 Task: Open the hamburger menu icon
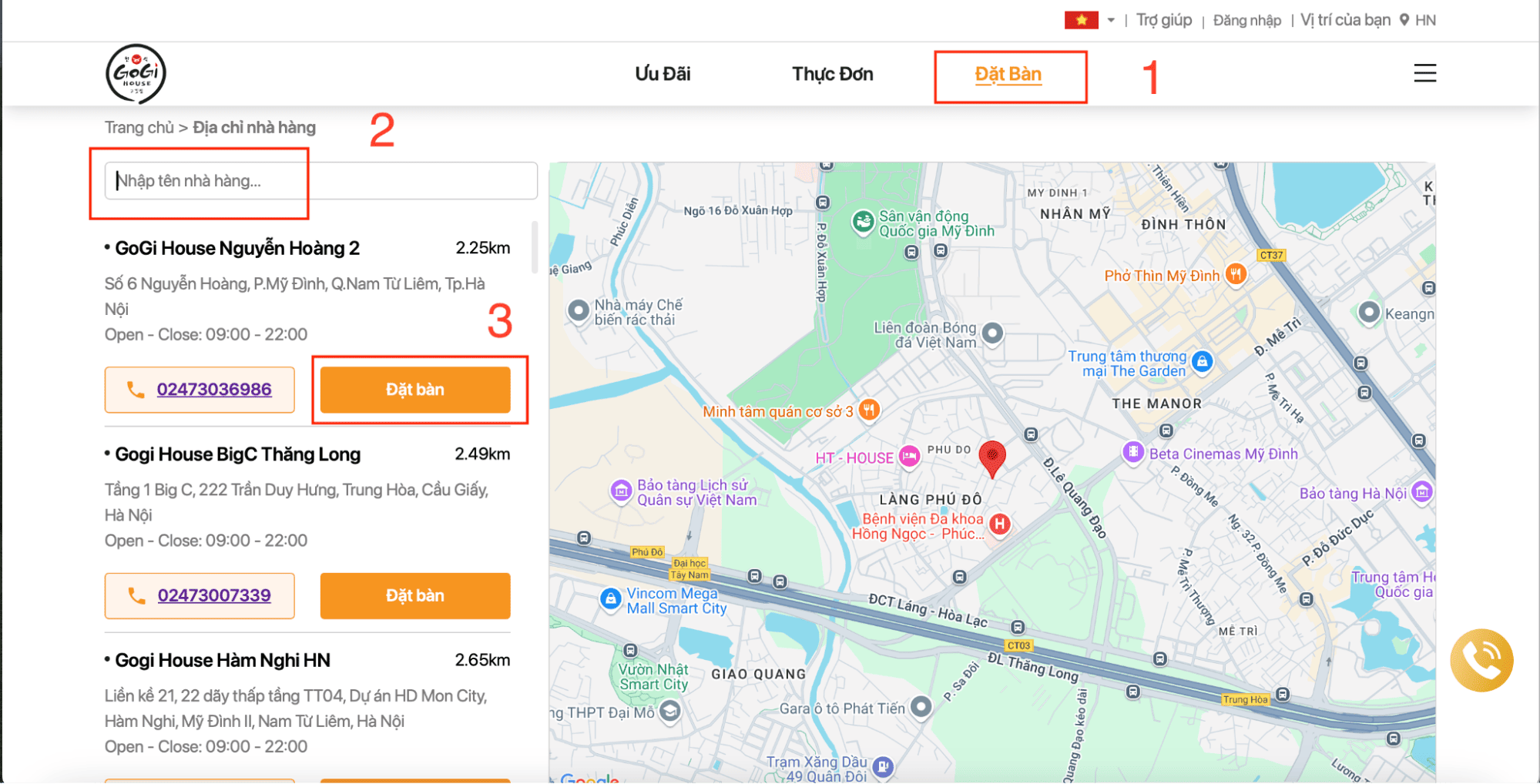pyautogui.click(x=1424, y=73)
